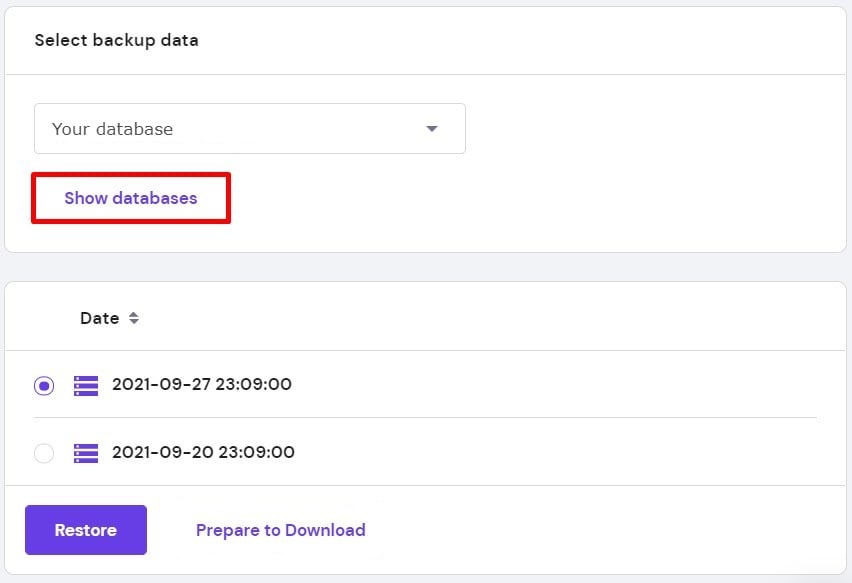Choose the earlier backup via its radio button

pos(44,453)
